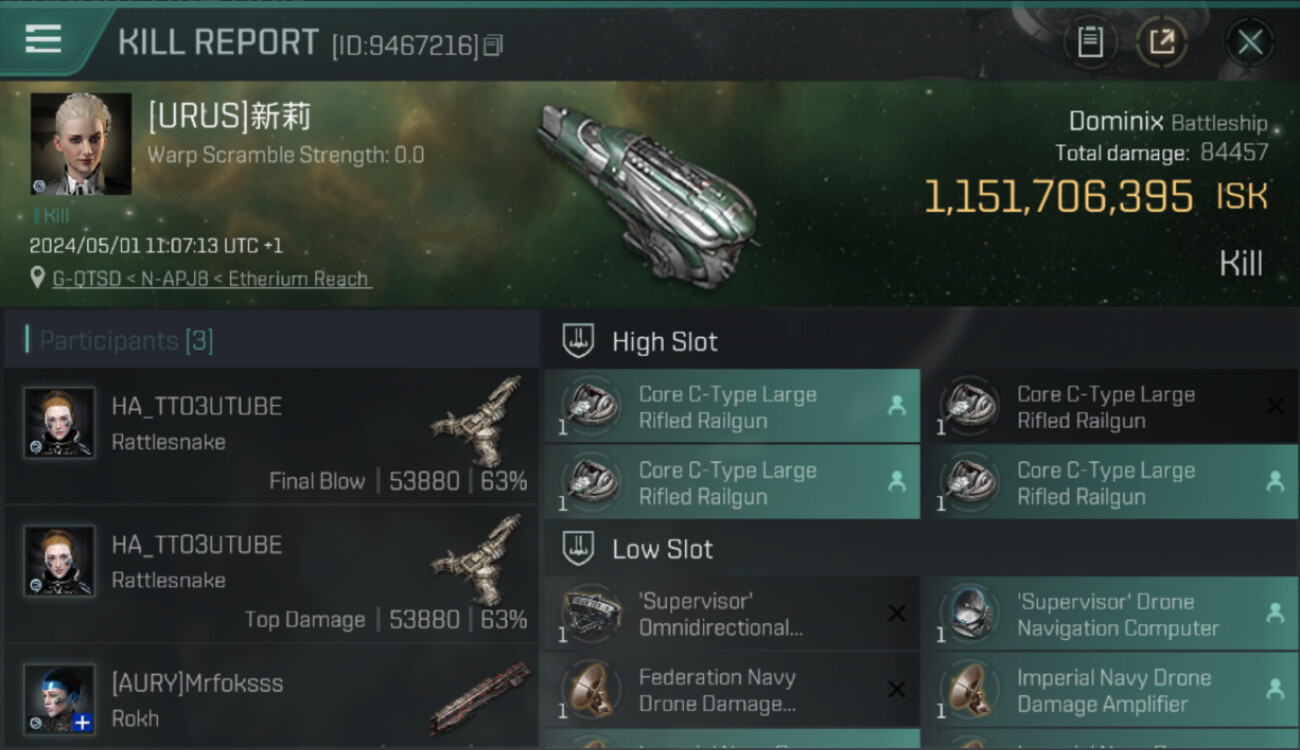The image size is (1300, 750).
Task: Select the 'Supervisor' Drone Navigation Computer
Action: (x=1109, y=614)
